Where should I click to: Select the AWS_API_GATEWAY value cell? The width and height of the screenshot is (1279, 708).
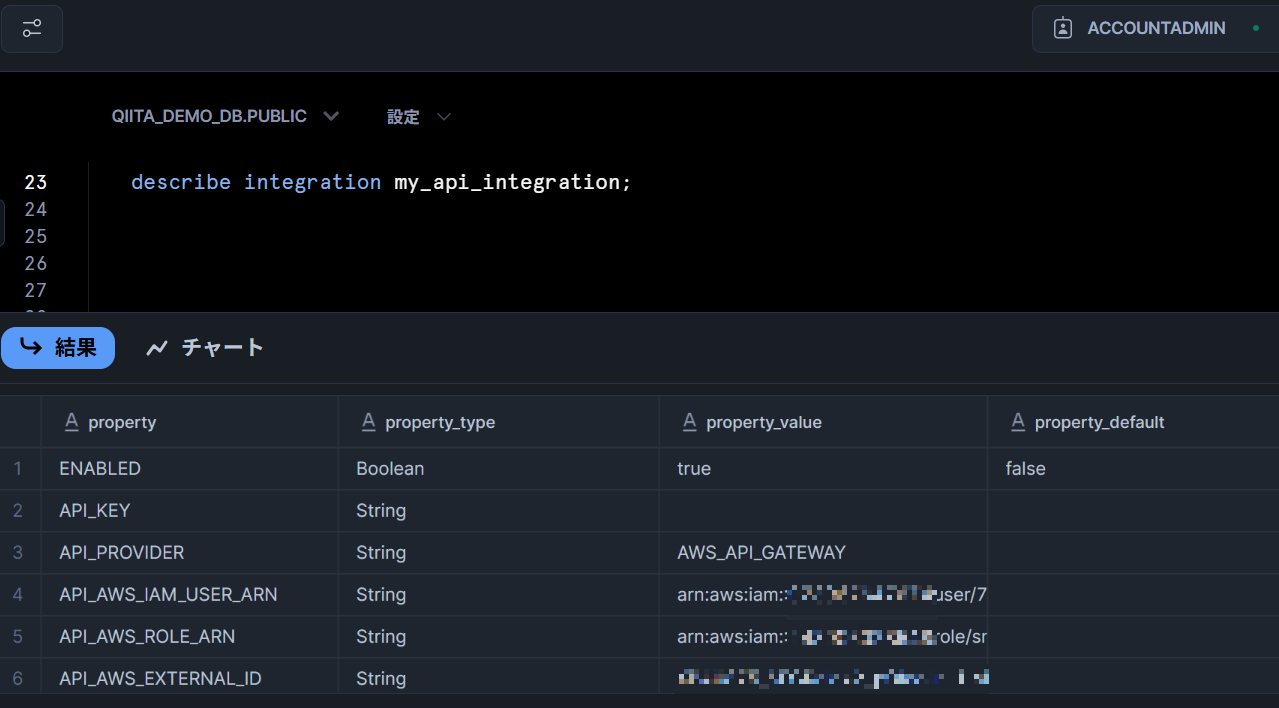click(761, 552)
